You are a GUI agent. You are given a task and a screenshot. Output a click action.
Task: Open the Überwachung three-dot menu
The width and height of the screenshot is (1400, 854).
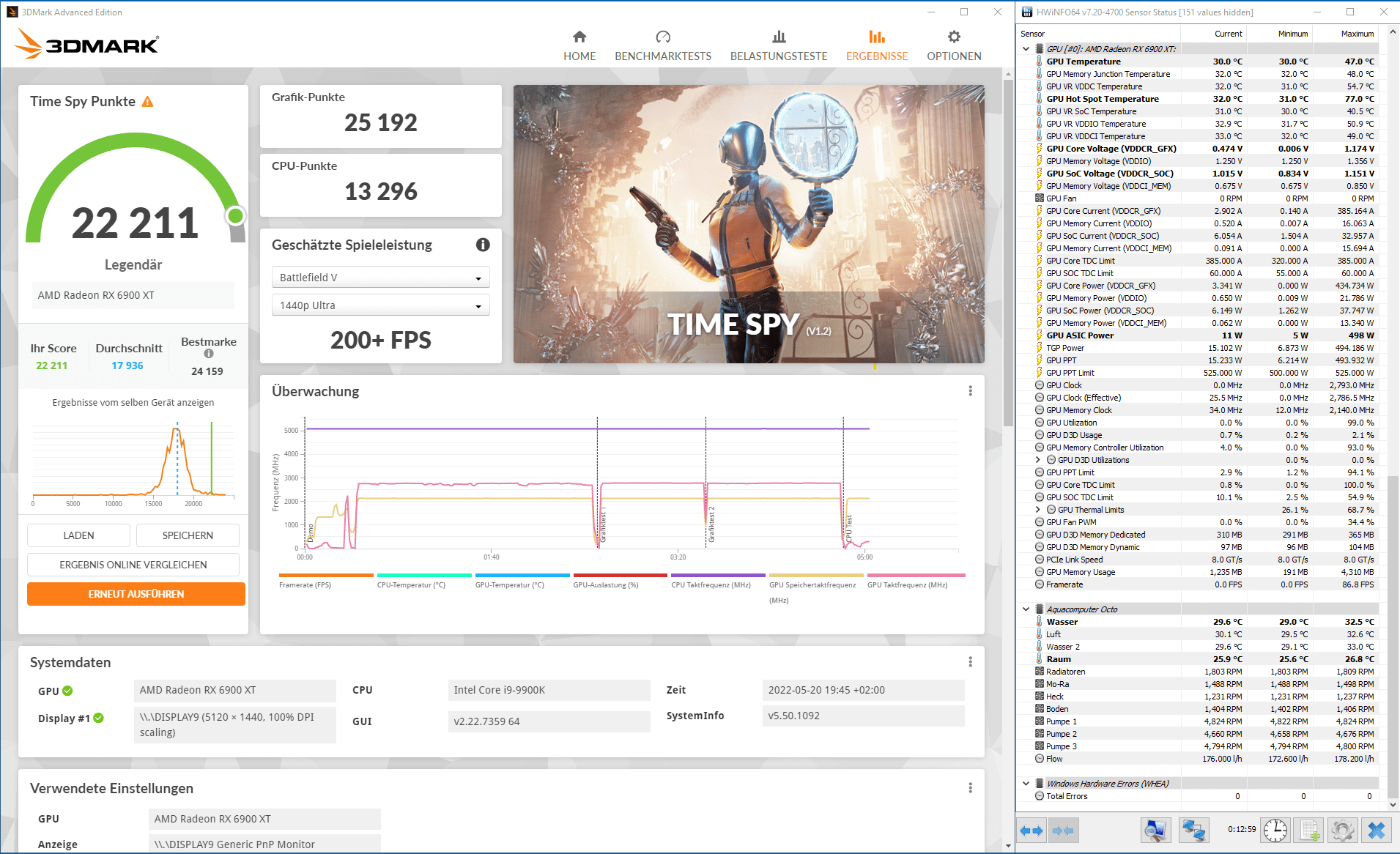tap(971, 391)
